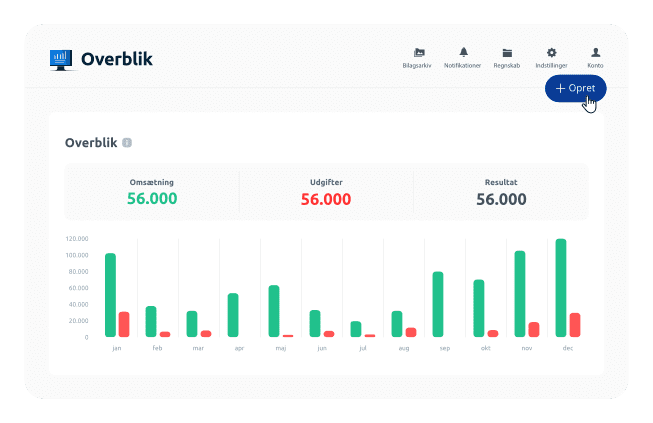Image resolution: width=653 pixels, height=423 pixels.
Task: Select the Udgifter summary card
Action: [x=326, y=192]
